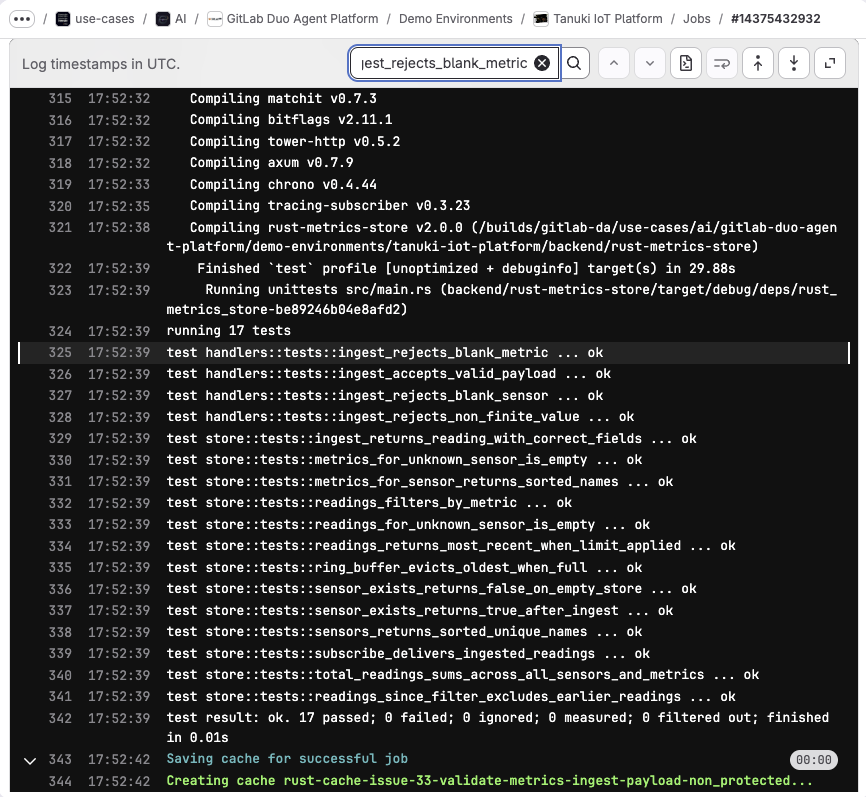
Task: Click 'Compiling axum v0.7.9' line
Action: tap(272, 163)
